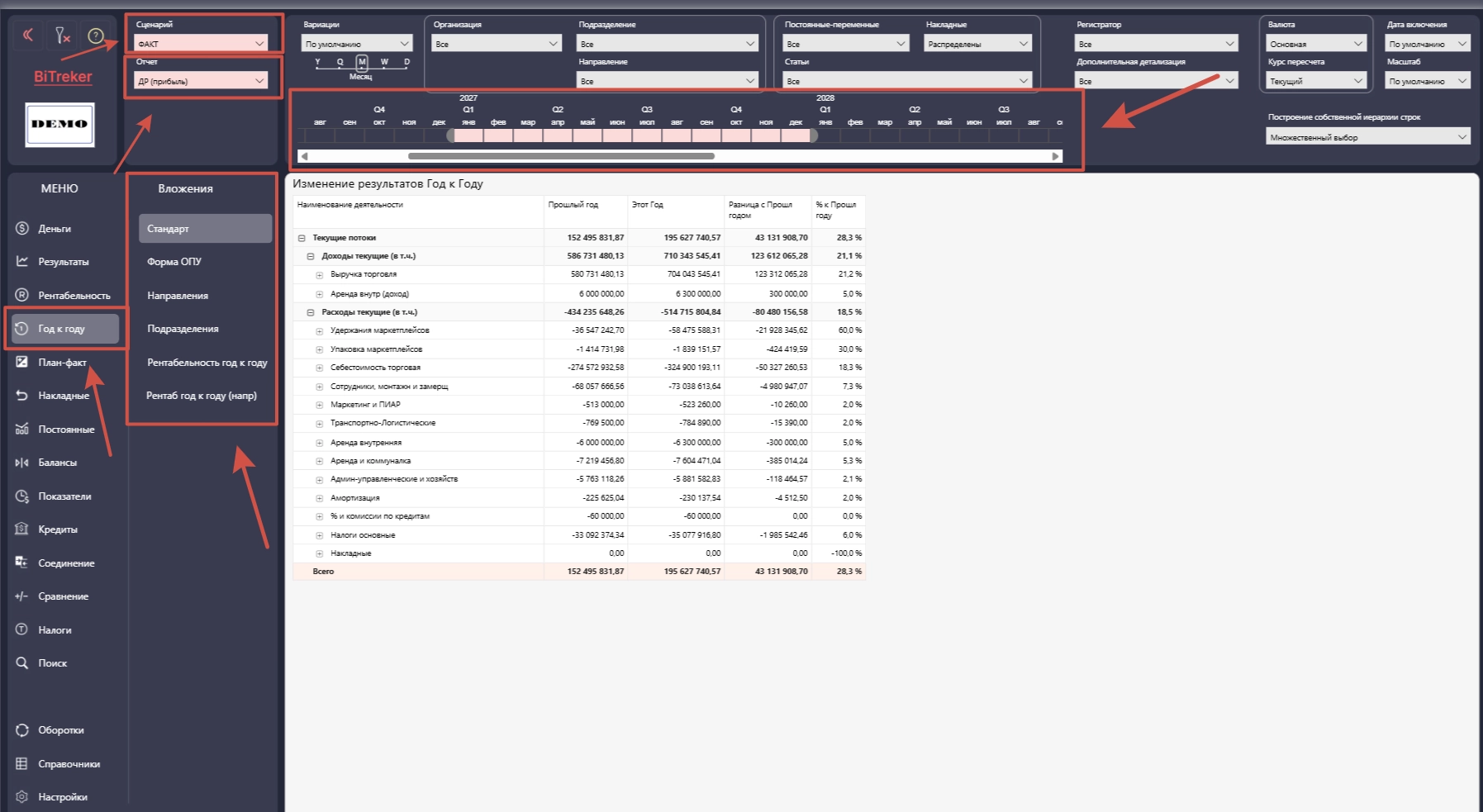
Task: Open the Сценарий dropdown showing ФАКТ
Action: [x=201, y=44]
